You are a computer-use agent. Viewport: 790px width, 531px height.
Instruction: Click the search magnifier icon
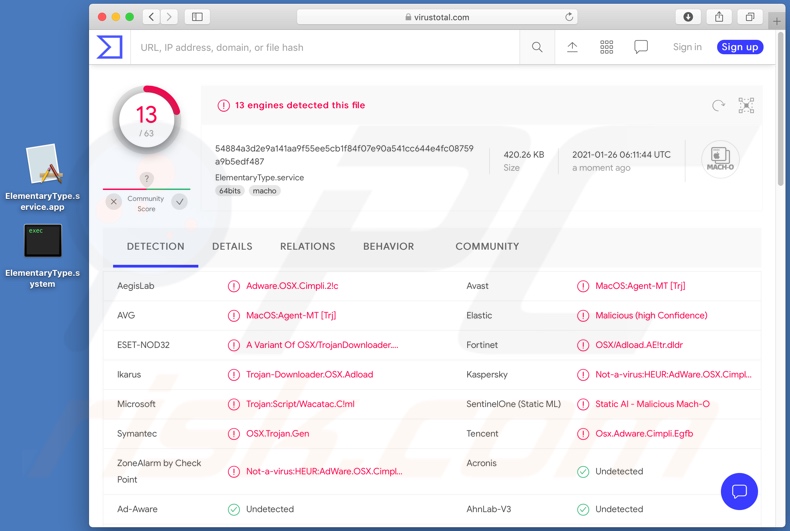537,47
